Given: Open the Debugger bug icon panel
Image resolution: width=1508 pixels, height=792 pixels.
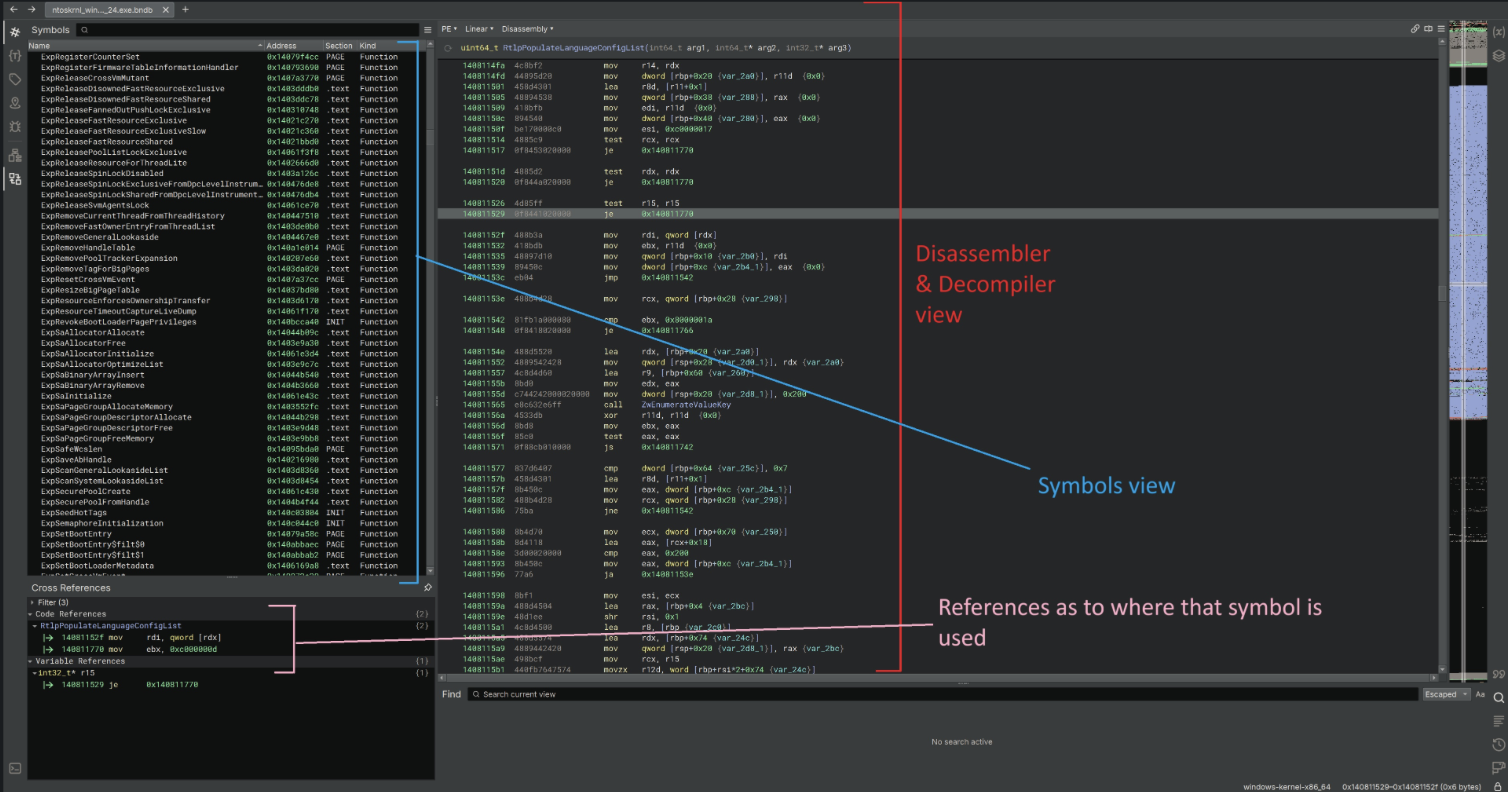Looking at the screenshot, I should pyautogui.click(x=15, y=127).
